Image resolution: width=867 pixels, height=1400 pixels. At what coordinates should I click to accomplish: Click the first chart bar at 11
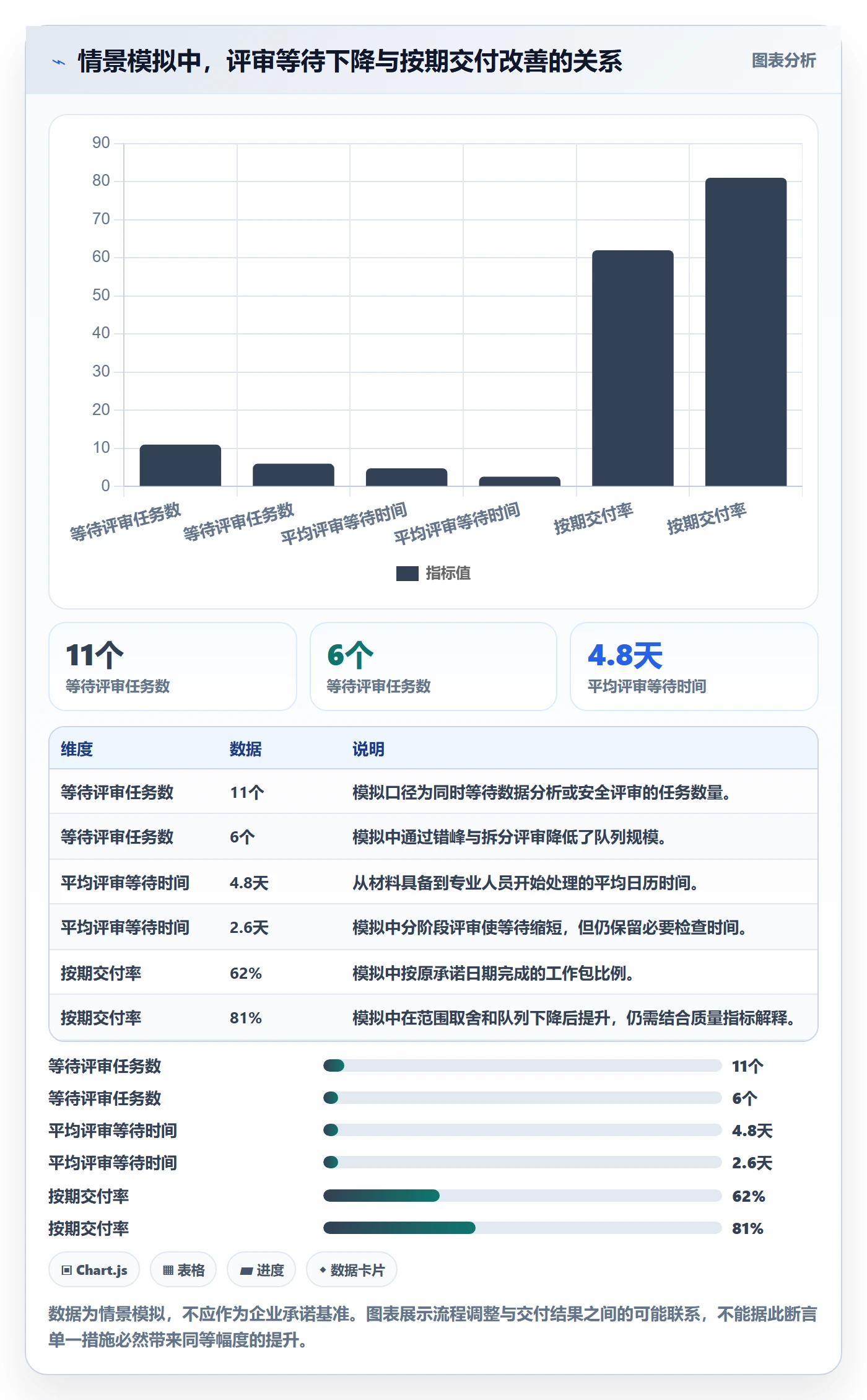180,465
